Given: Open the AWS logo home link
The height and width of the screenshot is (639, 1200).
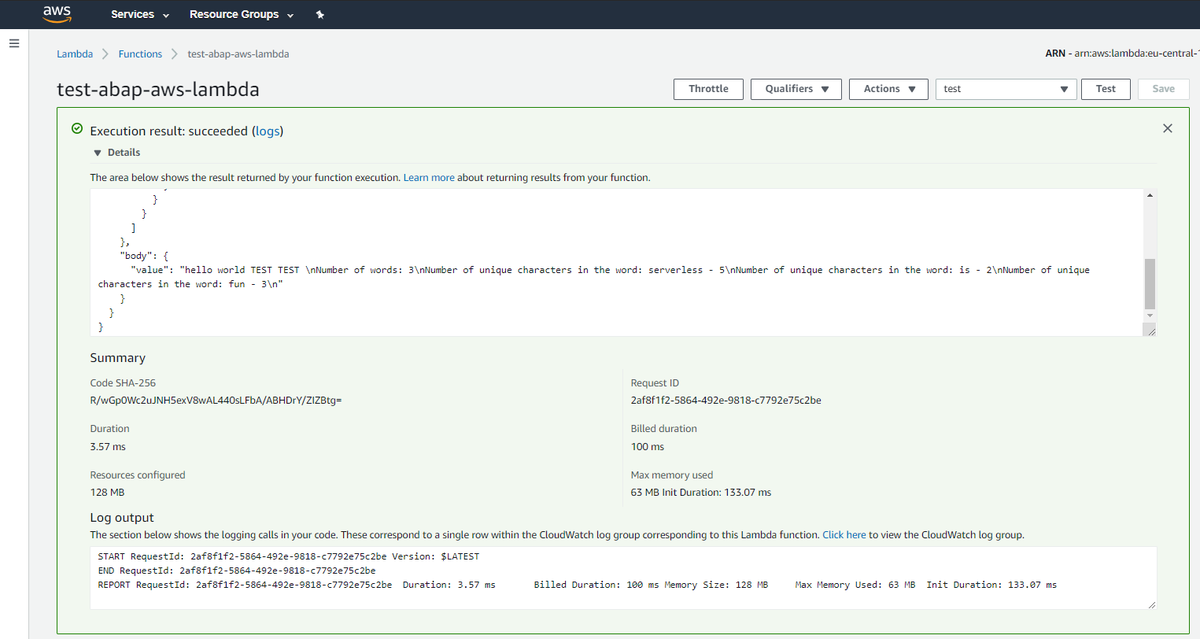Looking at the screenshot, I should 55,13.
